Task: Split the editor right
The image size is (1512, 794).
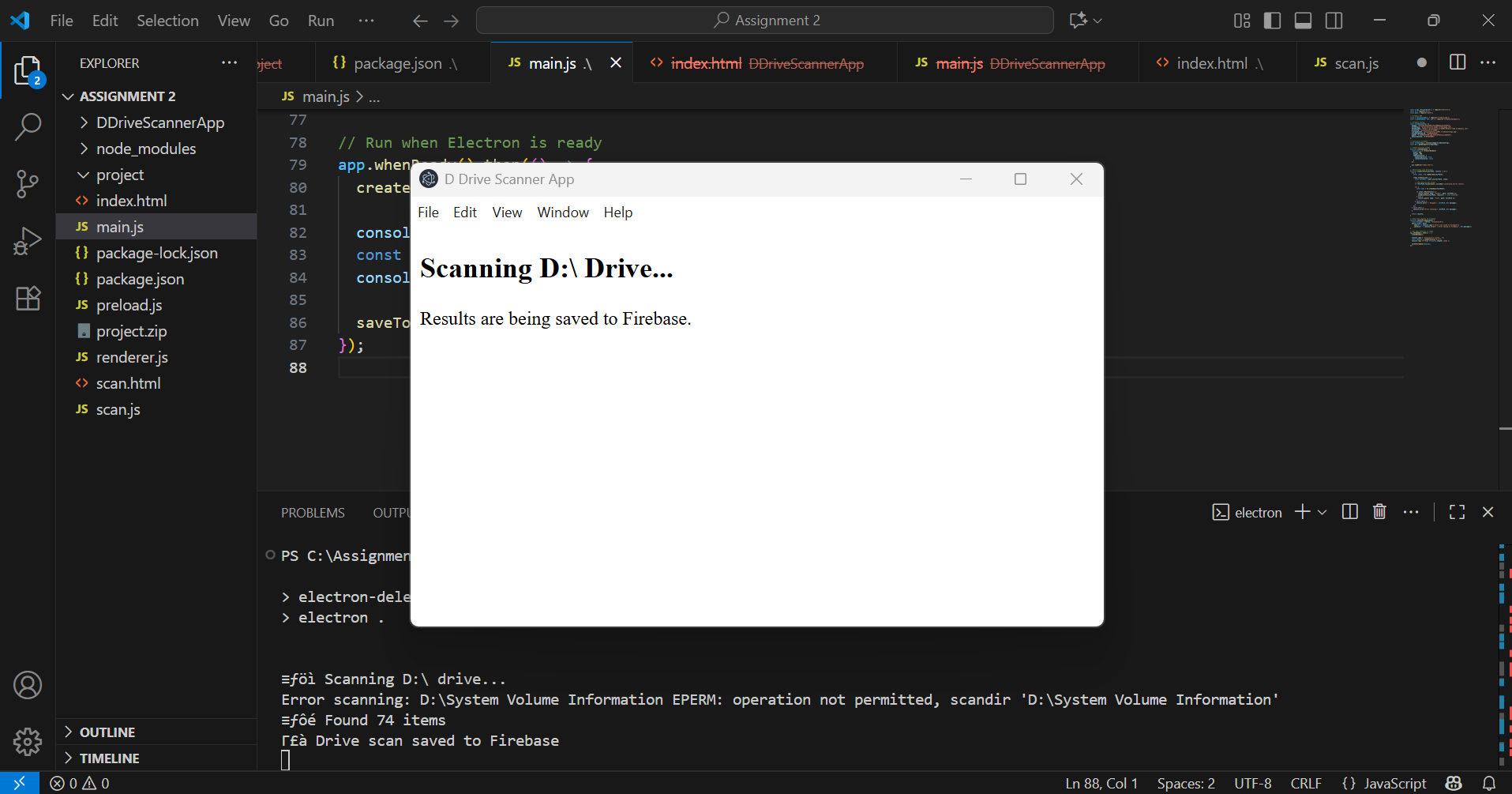Action: [x=1458, y=62]
